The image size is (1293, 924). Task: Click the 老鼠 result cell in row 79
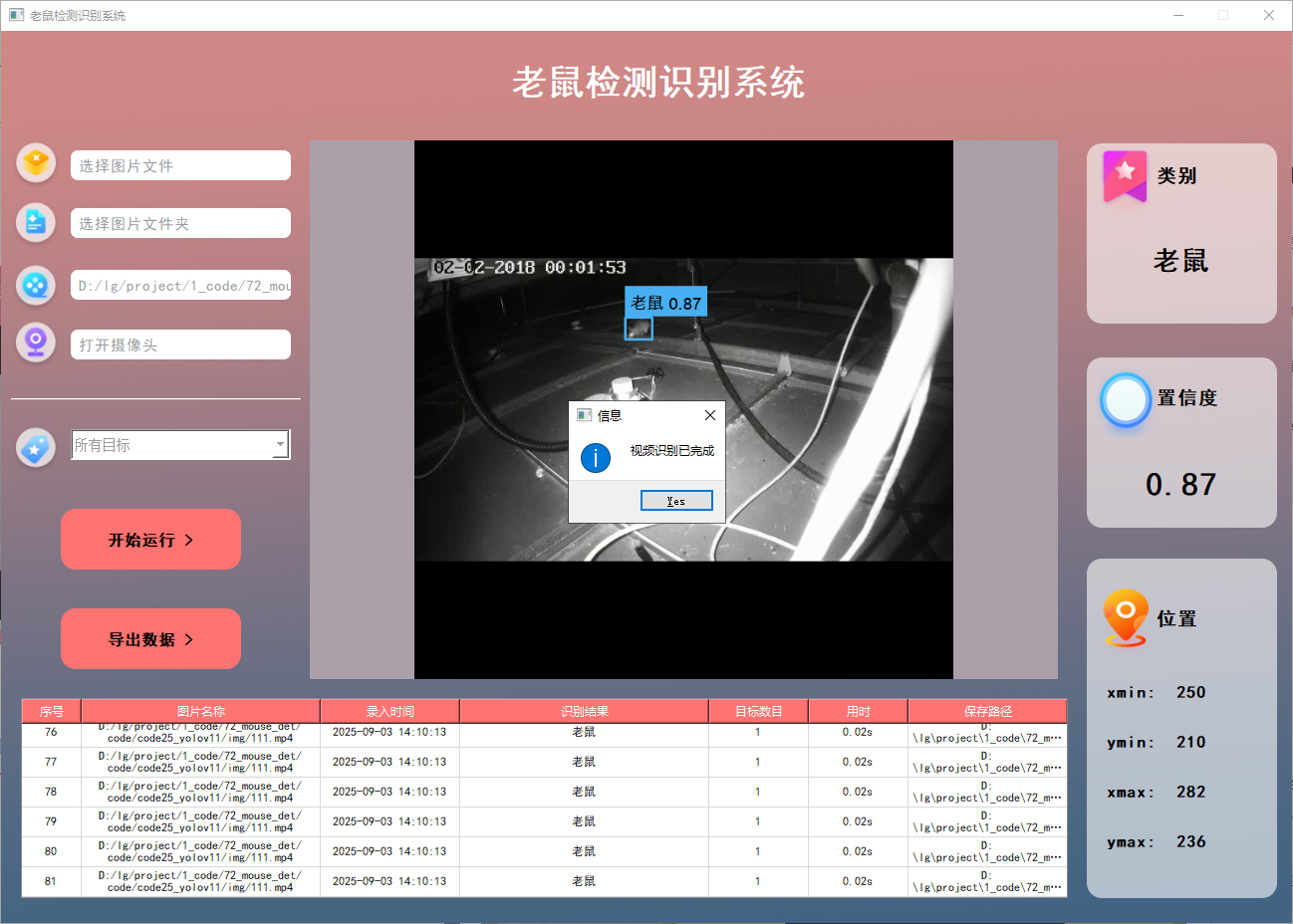(x=584, y=821)
